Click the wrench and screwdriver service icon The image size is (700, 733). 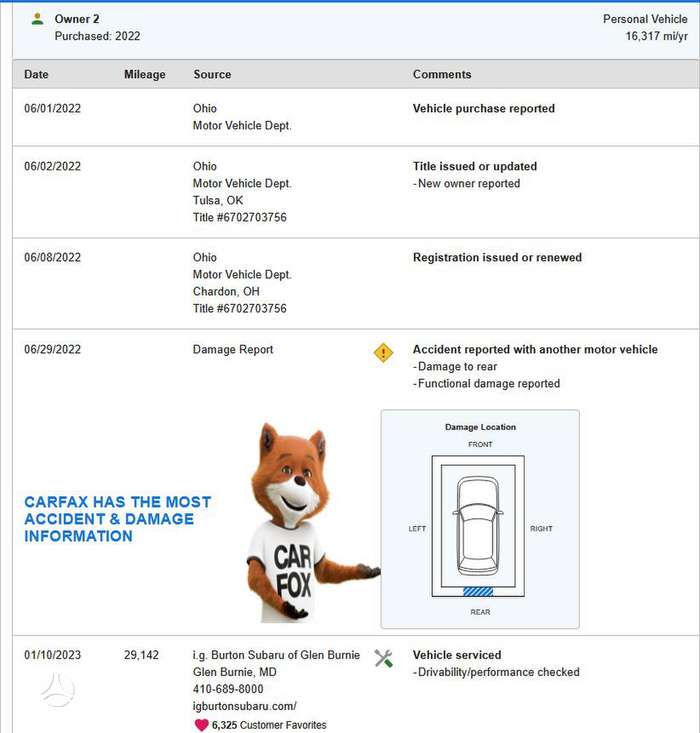click(383, 658)
